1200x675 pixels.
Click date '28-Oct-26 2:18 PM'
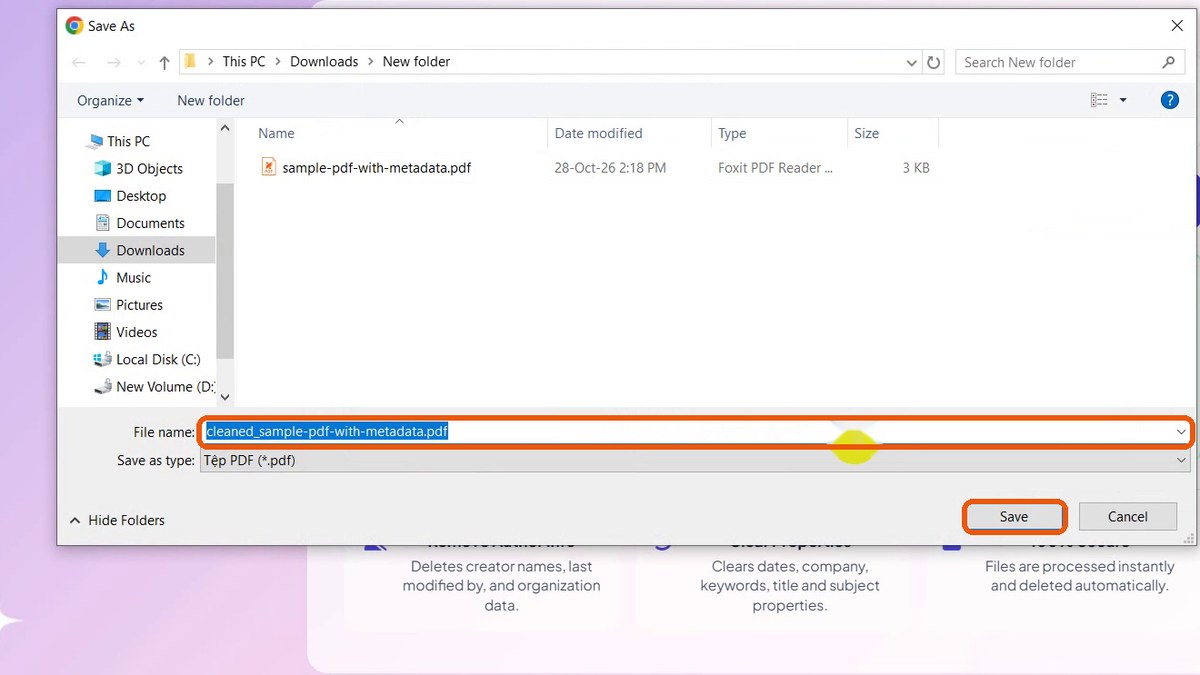[x=610, y=168]
